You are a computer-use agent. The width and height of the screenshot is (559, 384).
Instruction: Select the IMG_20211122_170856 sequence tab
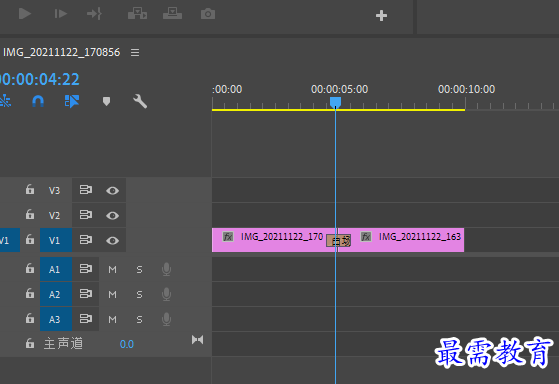61,52
